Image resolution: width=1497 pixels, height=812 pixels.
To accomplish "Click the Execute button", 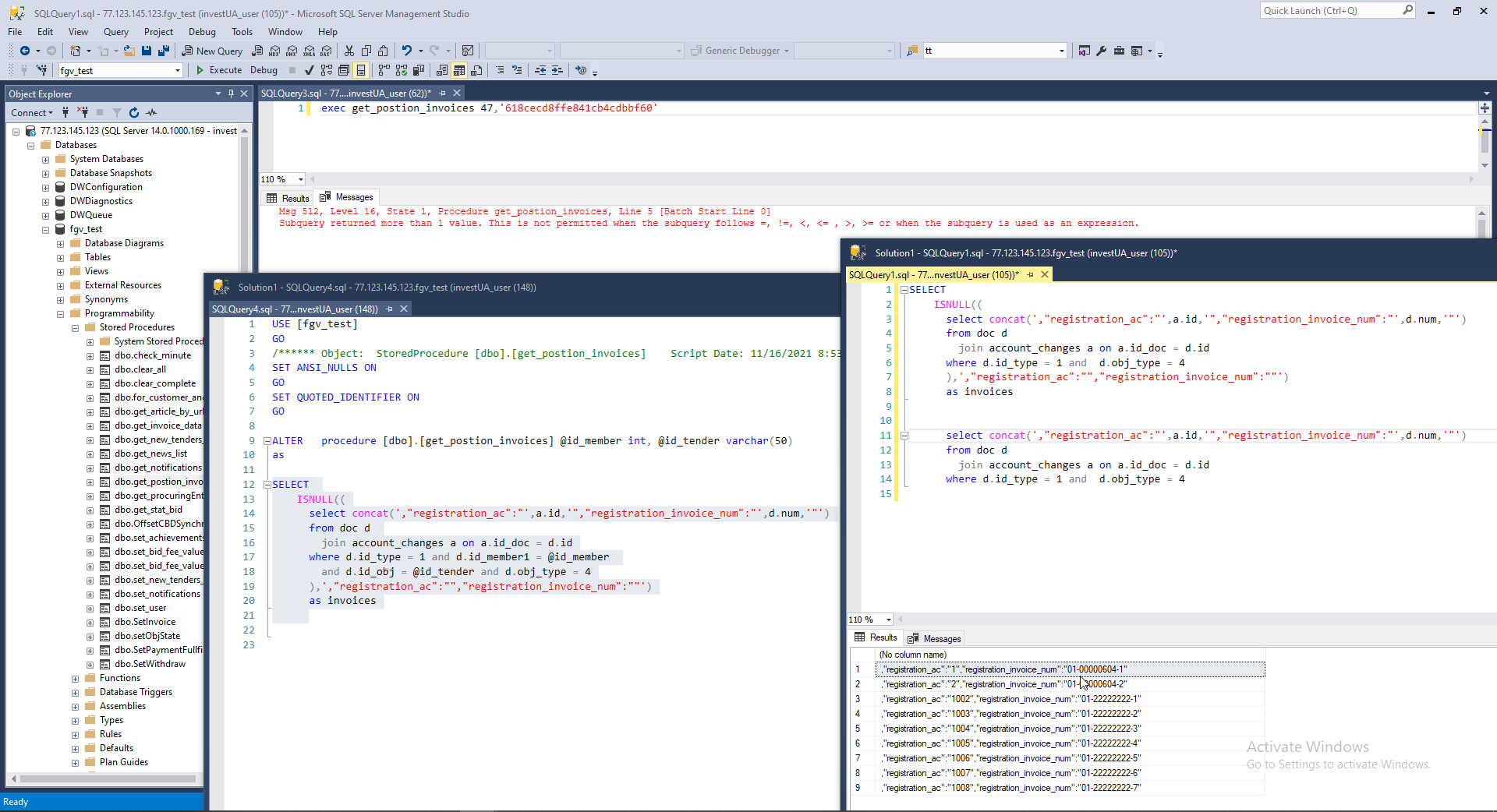I will point(218,70).
